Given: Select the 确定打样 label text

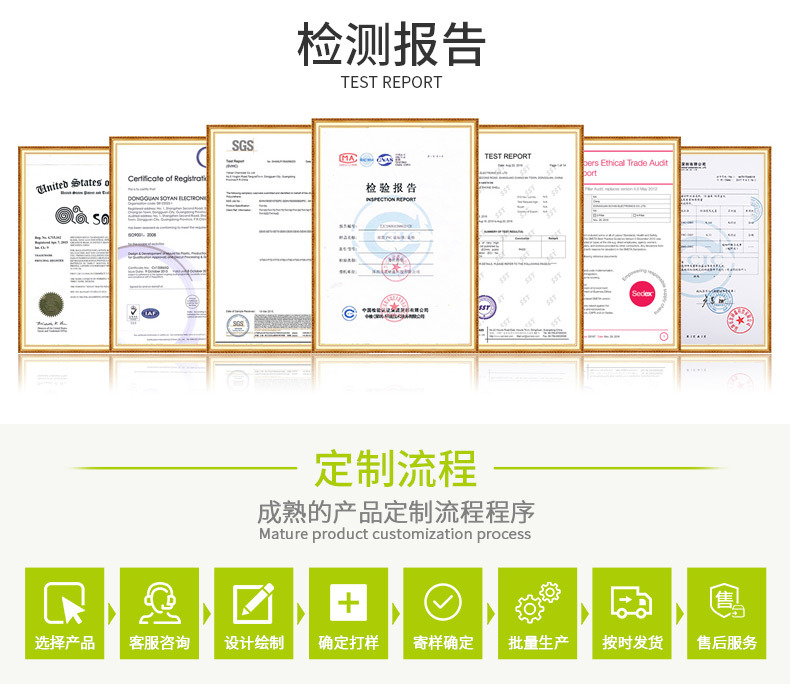Looking at the screenshot, I should tap(348, 643).
